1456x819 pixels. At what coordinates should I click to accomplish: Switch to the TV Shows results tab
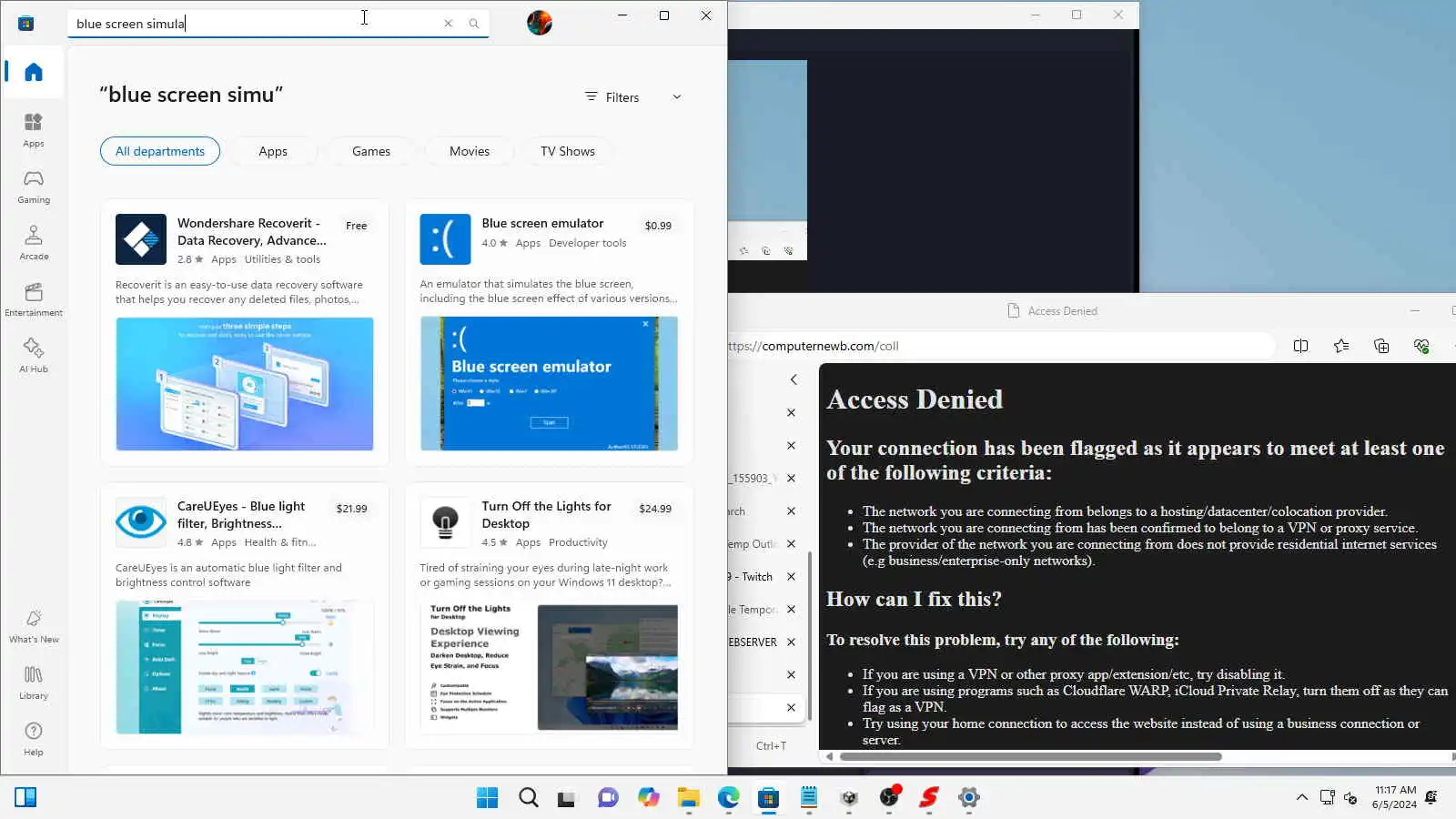[x=568, y=151]
